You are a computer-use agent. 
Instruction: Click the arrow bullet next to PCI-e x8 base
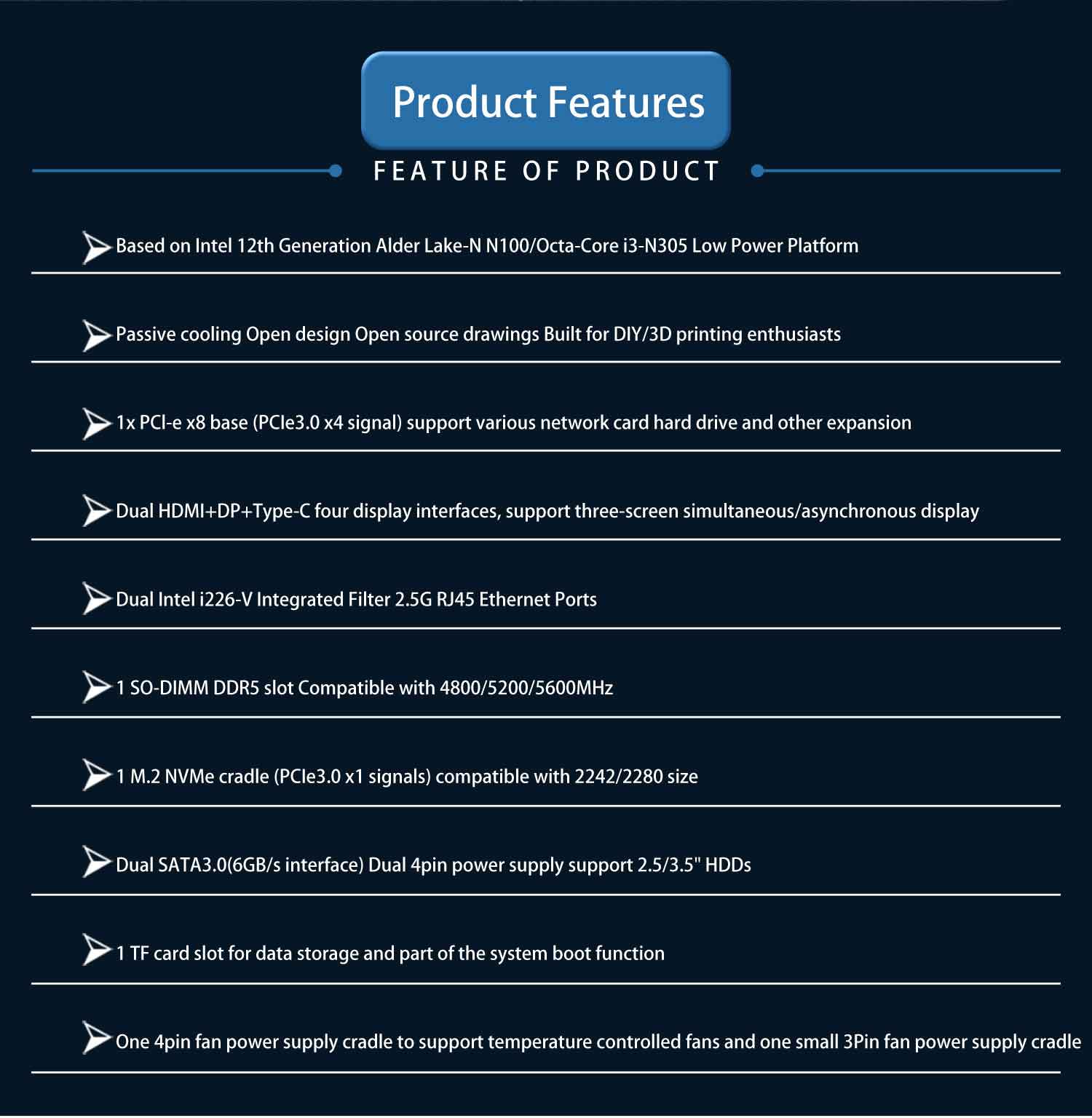(x=95, y=424)
